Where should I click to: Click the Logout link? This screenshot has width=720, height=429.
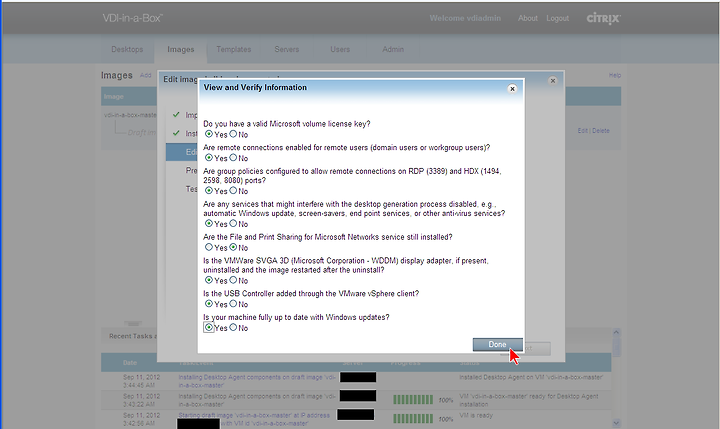557,18
